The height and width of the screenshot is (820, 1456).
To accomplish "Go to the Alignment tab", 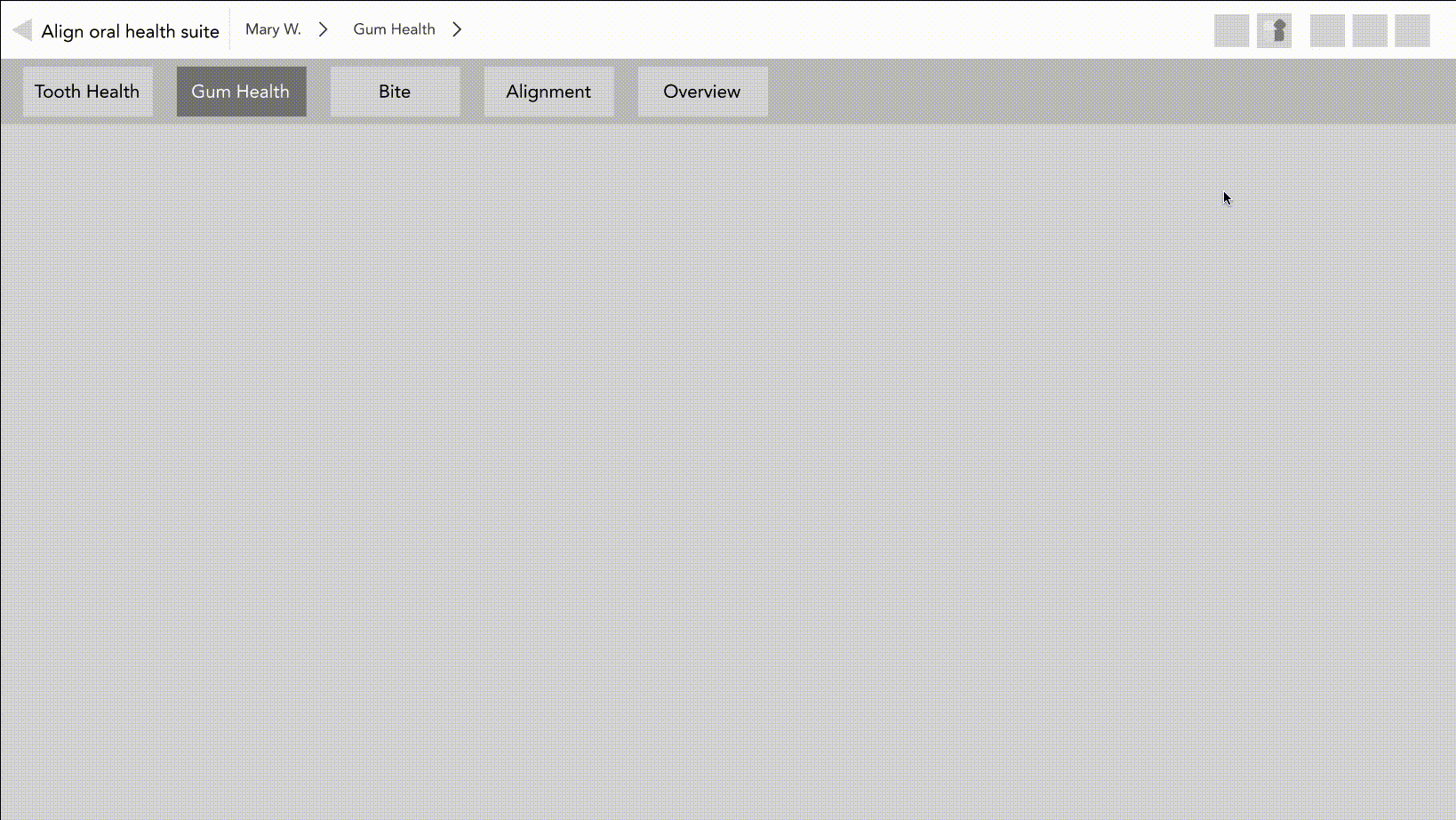I will [549, 92].
